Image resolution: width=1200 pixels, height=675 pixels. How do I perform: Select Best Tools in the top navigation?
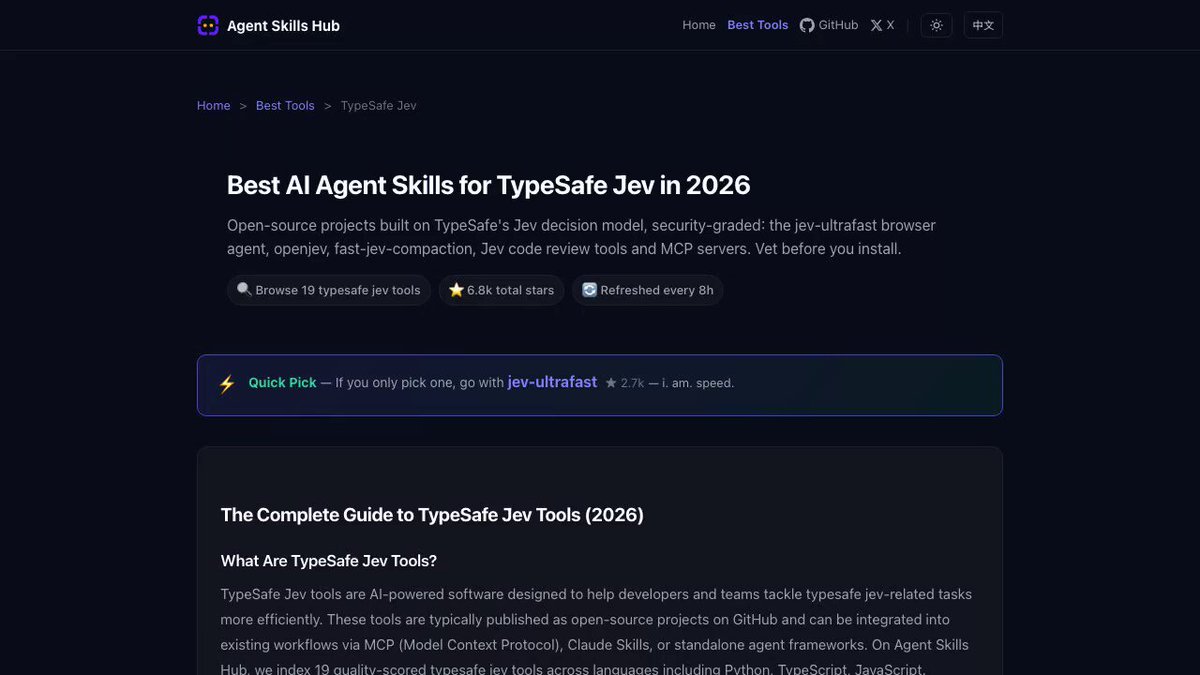click(x=757, y=25)
